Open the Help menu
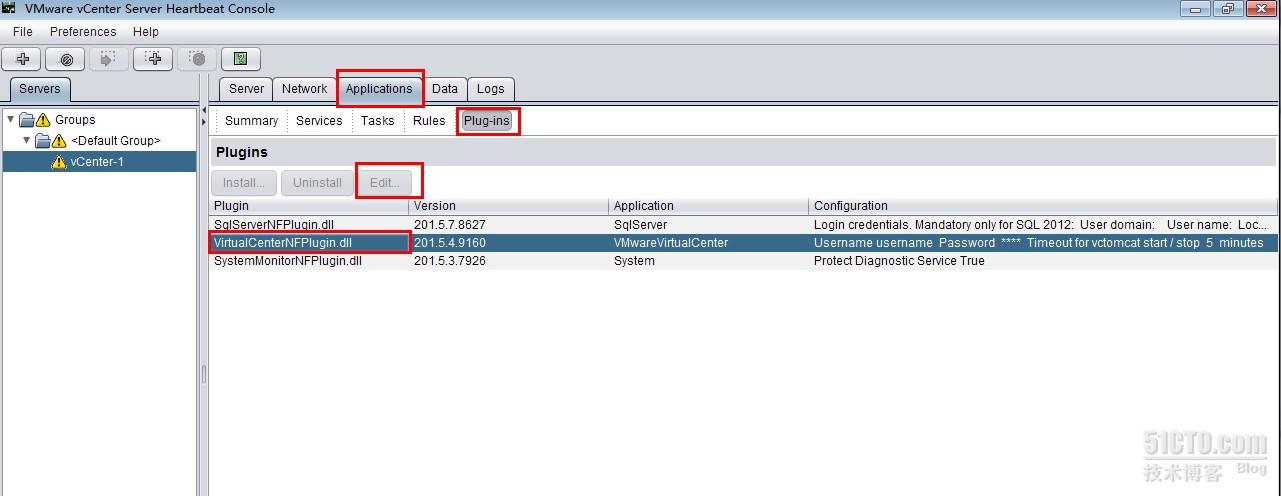 [146, 32]
